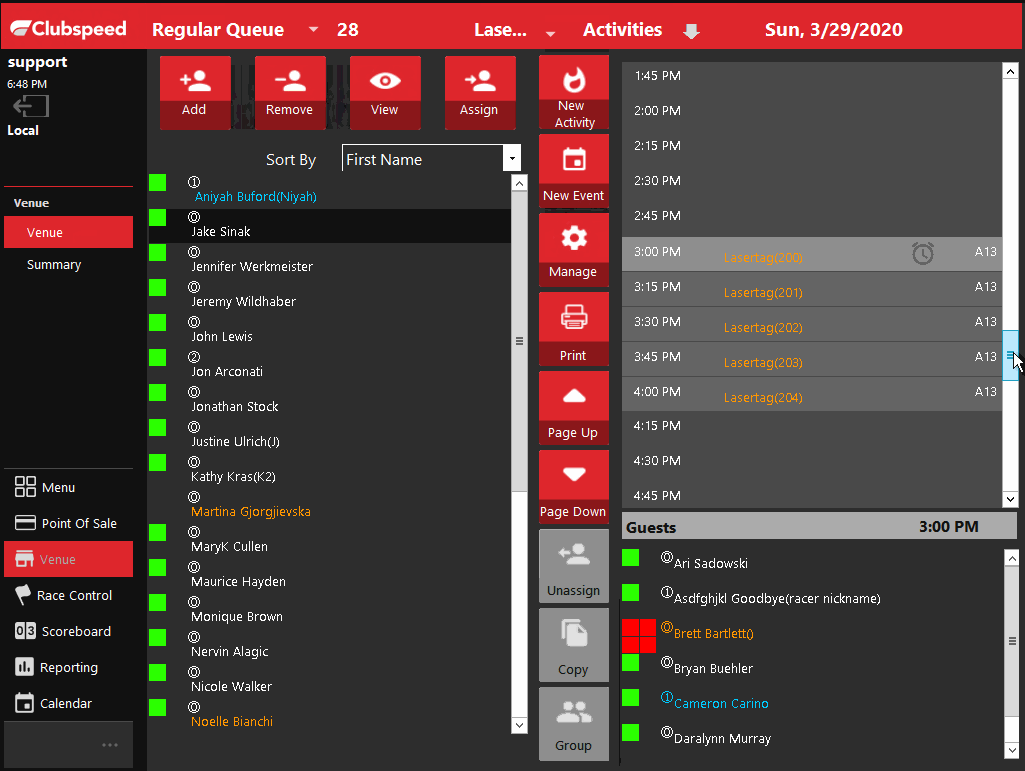Viewport: 1025px width, 771px height.
Task: Click the logout arrow icon under support
Action: 31,106
